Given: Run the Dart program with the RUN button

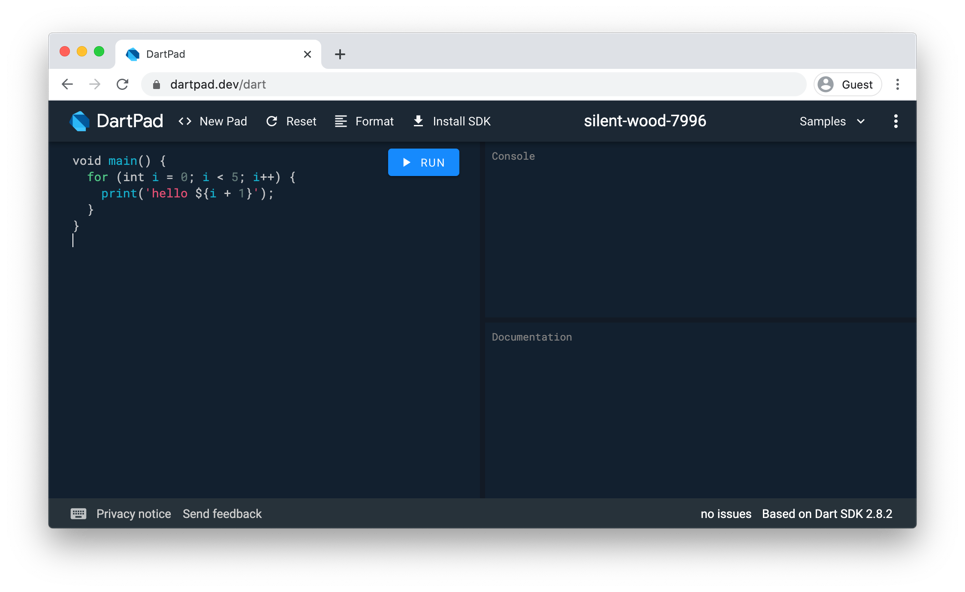Looking at the screenshot, I should click(x=423, y=162).
